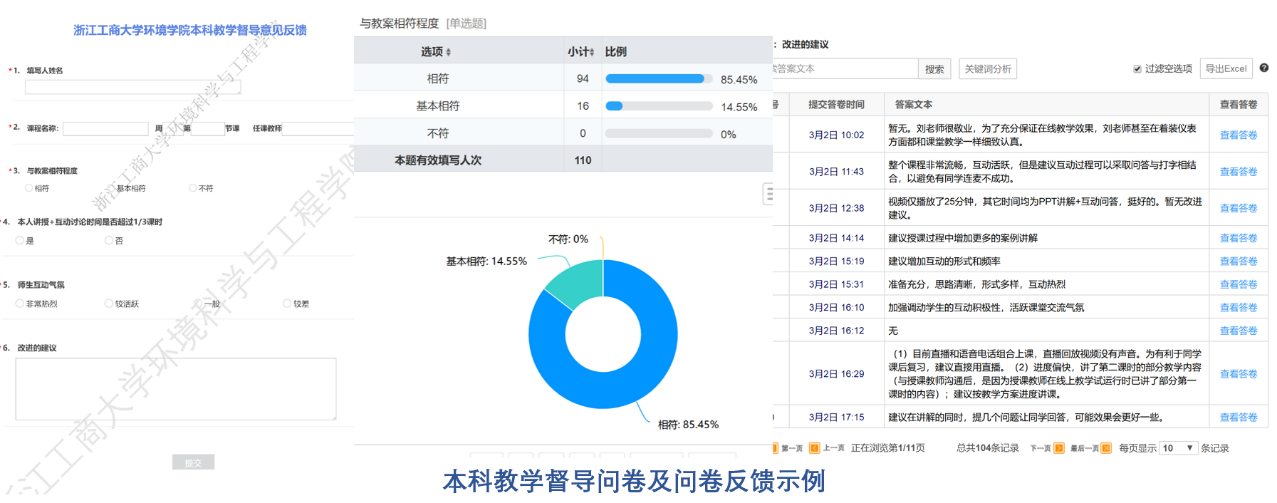Jump to first page via 第一页 icon
Screen dimensions: 1277x503
(x=774, y=448)
